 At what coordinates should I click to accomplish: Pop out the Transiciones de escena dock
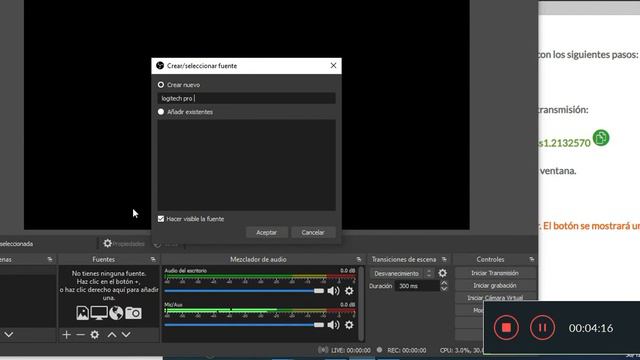444,259
